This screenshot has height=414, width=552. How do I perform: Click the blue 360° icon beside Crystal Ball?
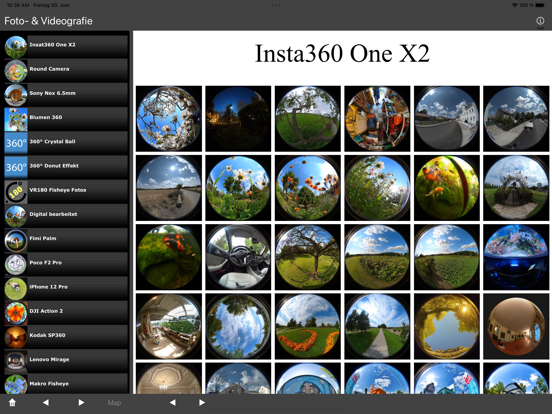pos(16,143)
